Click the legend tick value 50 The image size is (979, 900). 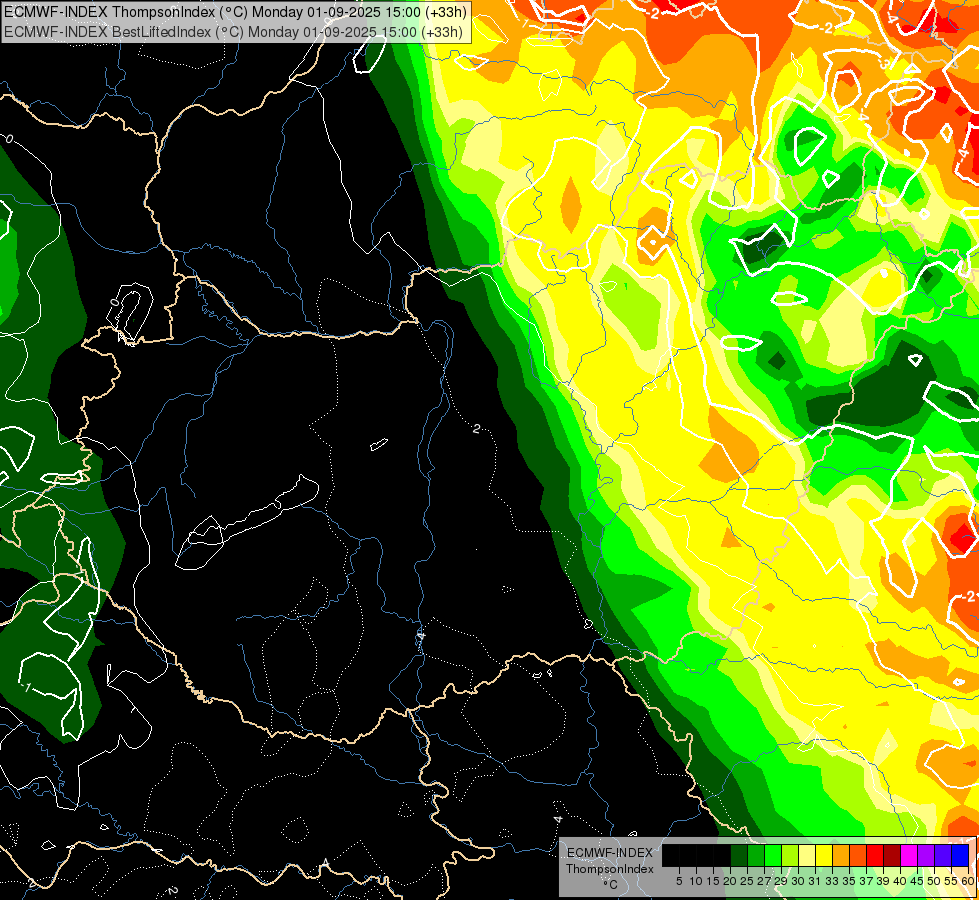(x=935, y=881)
